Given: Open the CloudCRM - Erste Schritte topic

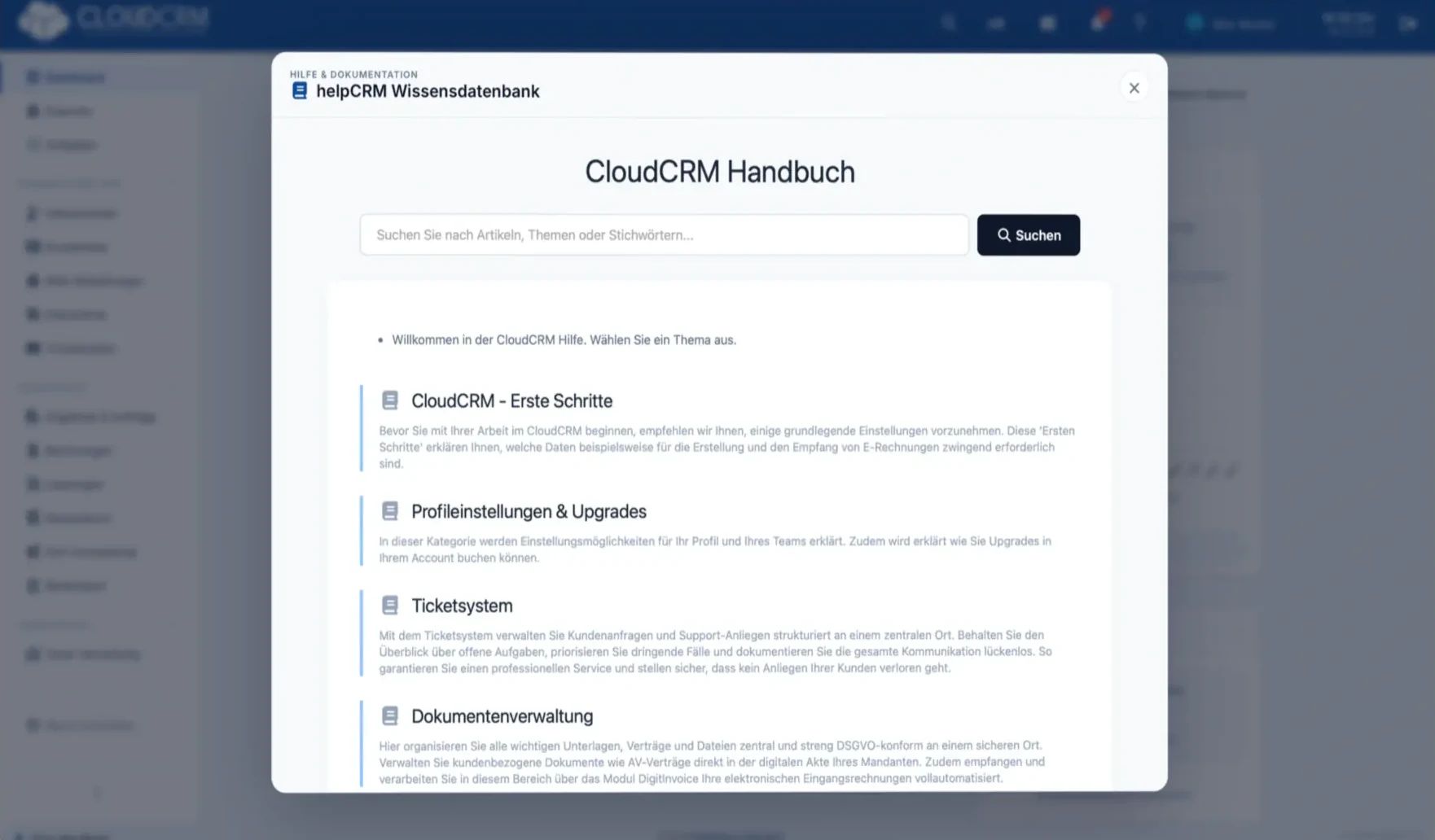Looking at the screenshot, I should [x=511, y=400].
